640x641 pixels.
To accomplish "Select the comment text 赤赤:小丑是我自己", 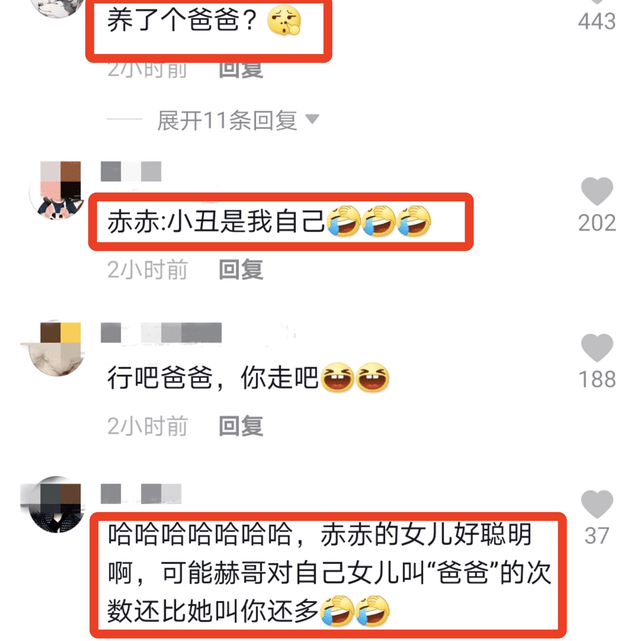I will pos(269,221).
